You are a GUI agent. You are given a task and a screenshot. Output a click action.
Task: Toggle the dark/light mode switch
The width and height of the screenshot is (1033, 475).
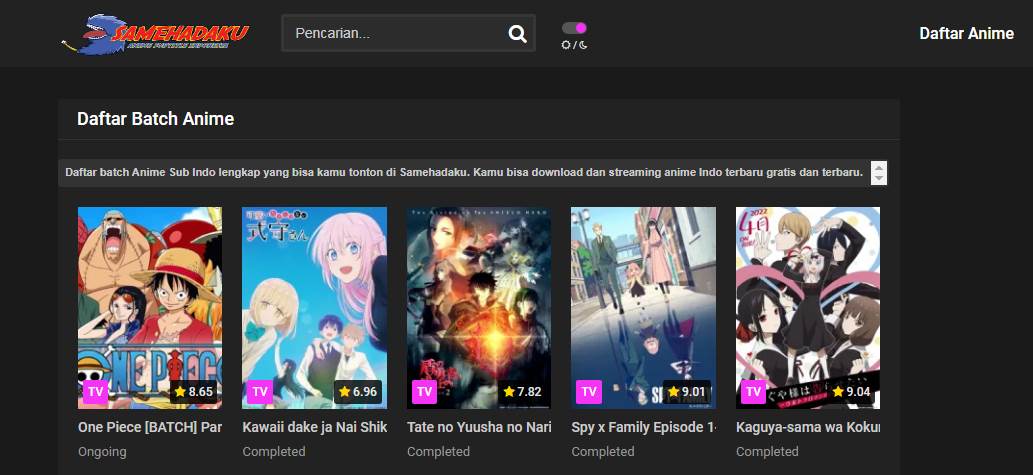[x=574, y=28]
